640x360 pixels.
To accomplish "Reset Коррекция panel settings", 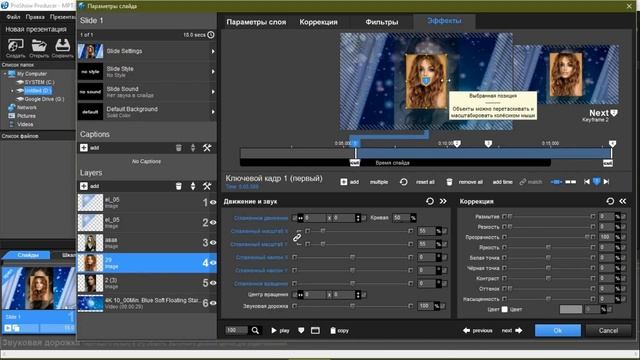I will click(x=610, y=201).
